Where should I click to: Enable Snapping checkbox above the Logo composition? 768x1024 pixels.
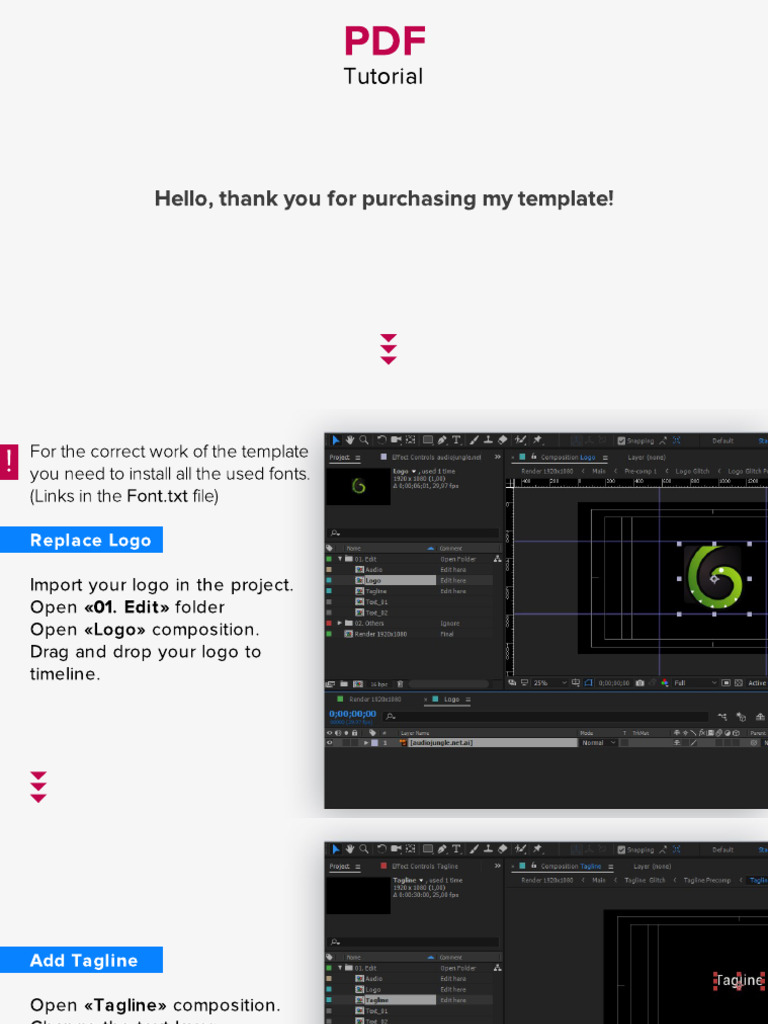coord(621,440)
